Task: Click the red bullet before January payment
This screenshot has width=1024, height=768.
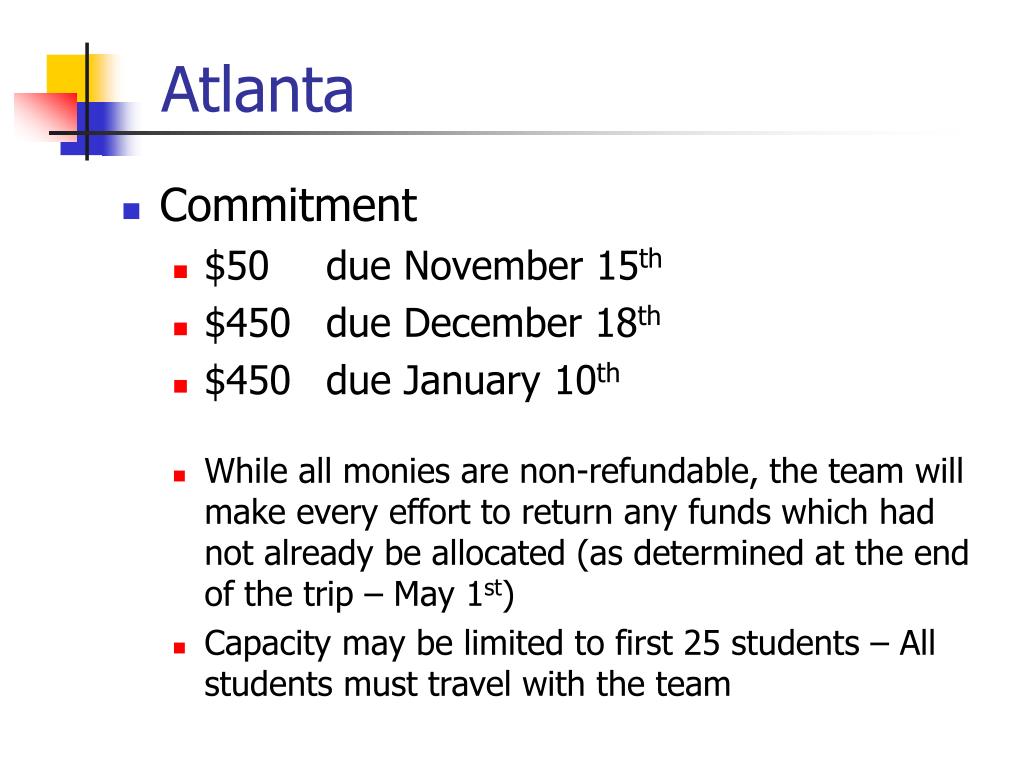Action: pos(181,385)
